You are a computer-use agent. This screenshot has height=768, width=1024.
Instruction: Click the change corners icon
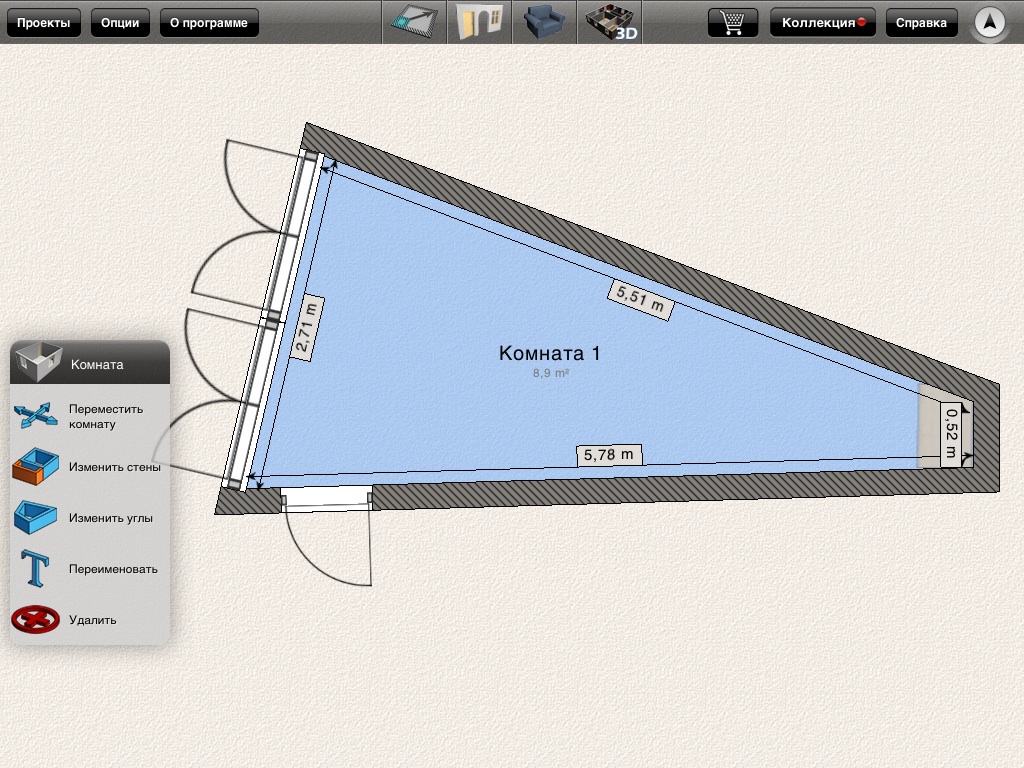coord(37,518)
